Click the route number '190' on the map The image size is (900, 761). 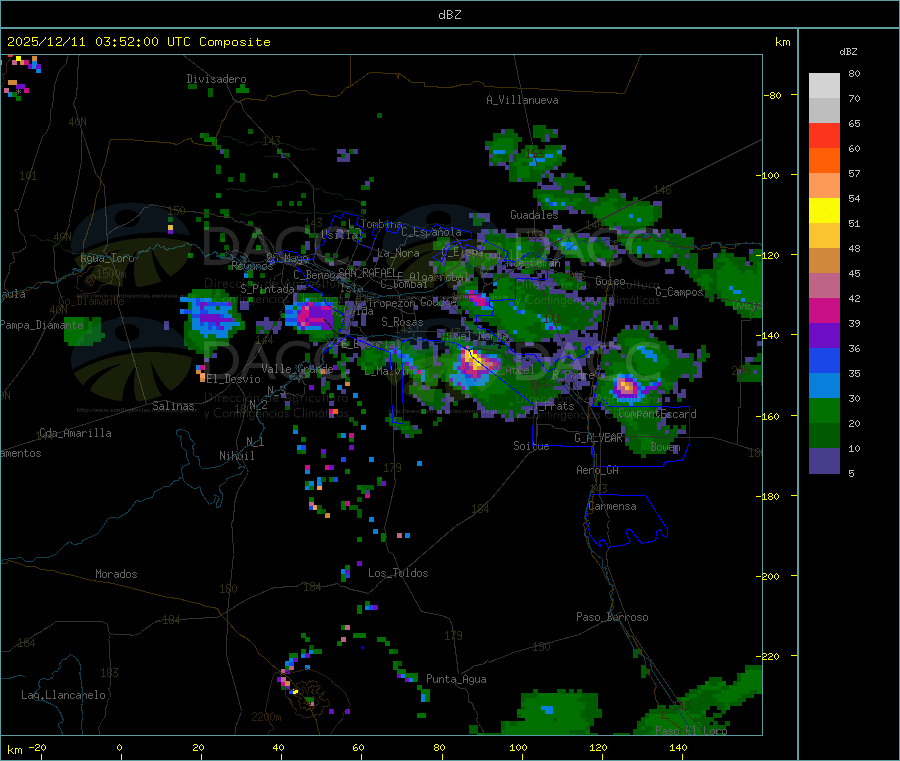[541, 647]
